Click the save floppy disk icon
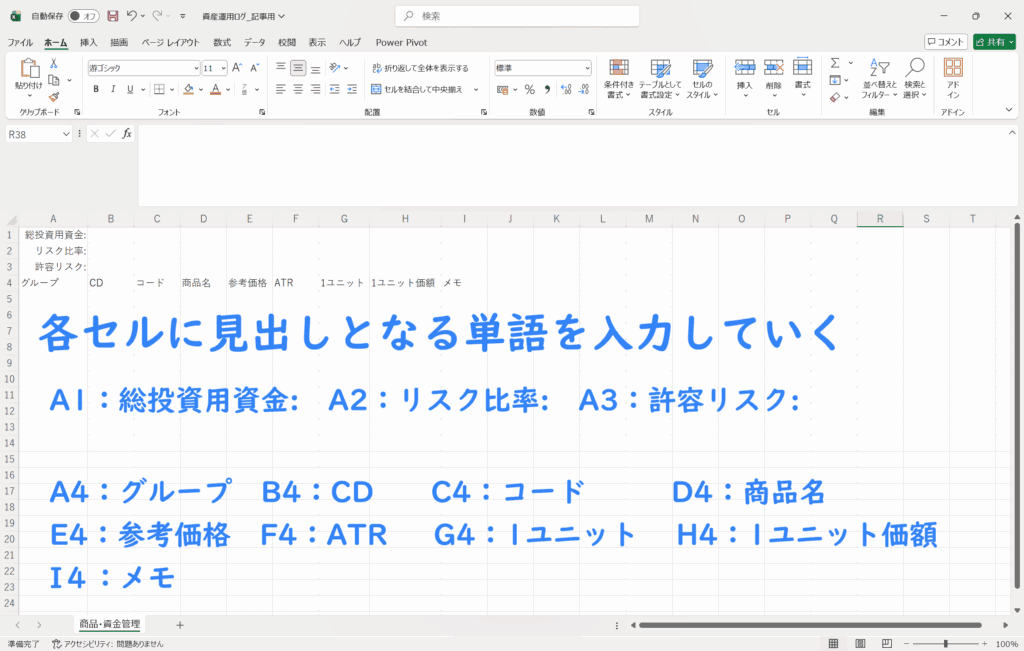 click(112, 16)
